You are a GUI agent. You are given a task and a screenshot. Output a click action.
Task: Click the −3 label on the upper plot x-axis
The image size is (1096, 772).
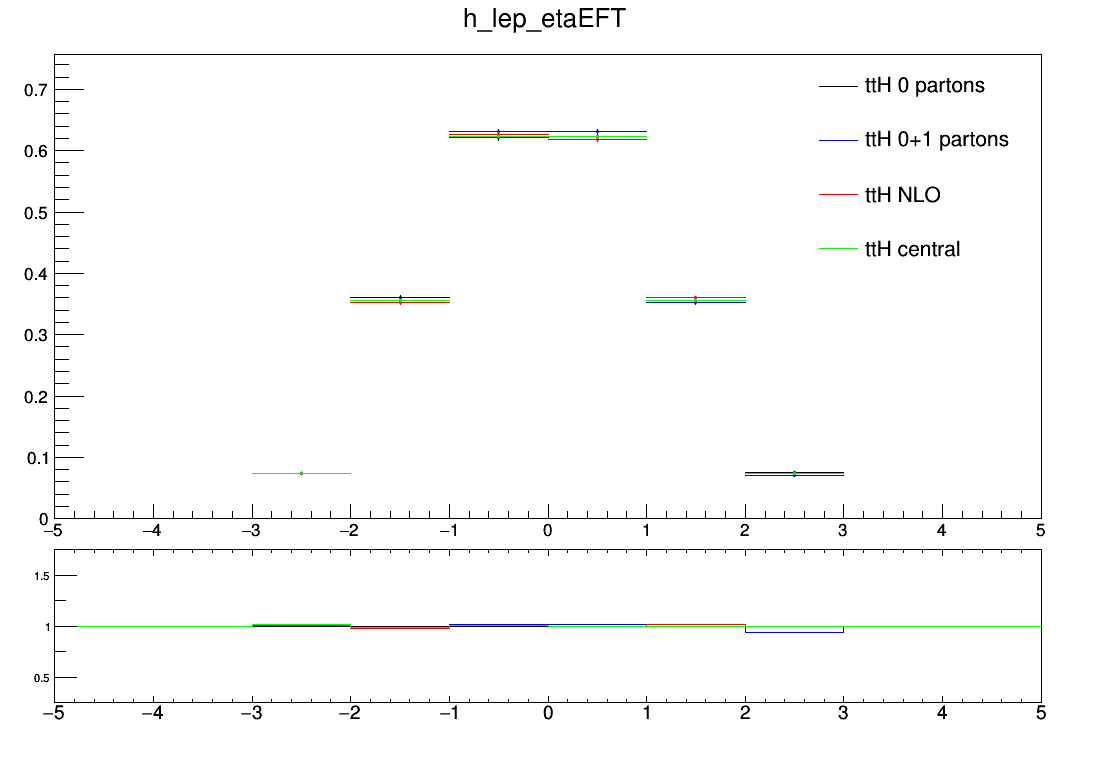coord(250,531)
